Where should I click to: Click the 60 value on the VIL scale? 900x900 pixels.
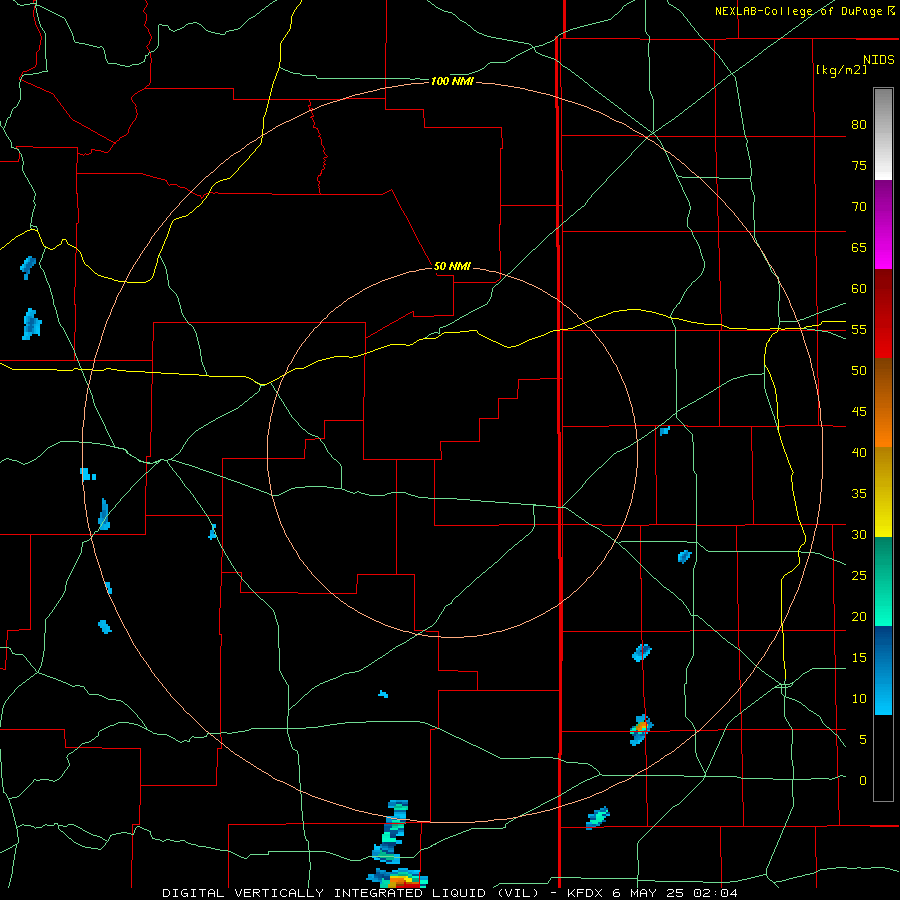point(859,289)
